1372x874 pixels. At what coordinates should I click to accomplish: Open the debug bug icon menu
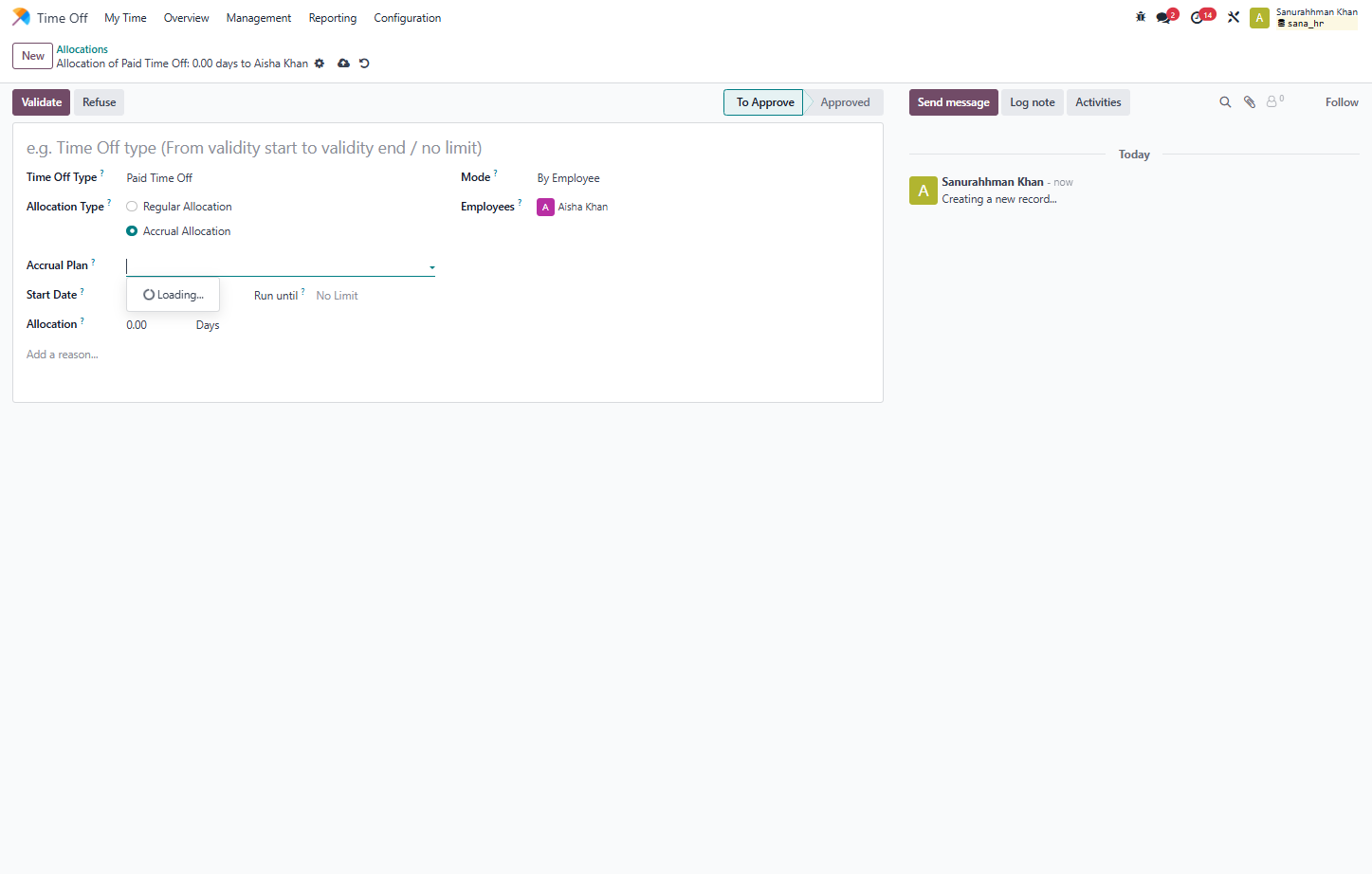click(x=1141, y=17)
